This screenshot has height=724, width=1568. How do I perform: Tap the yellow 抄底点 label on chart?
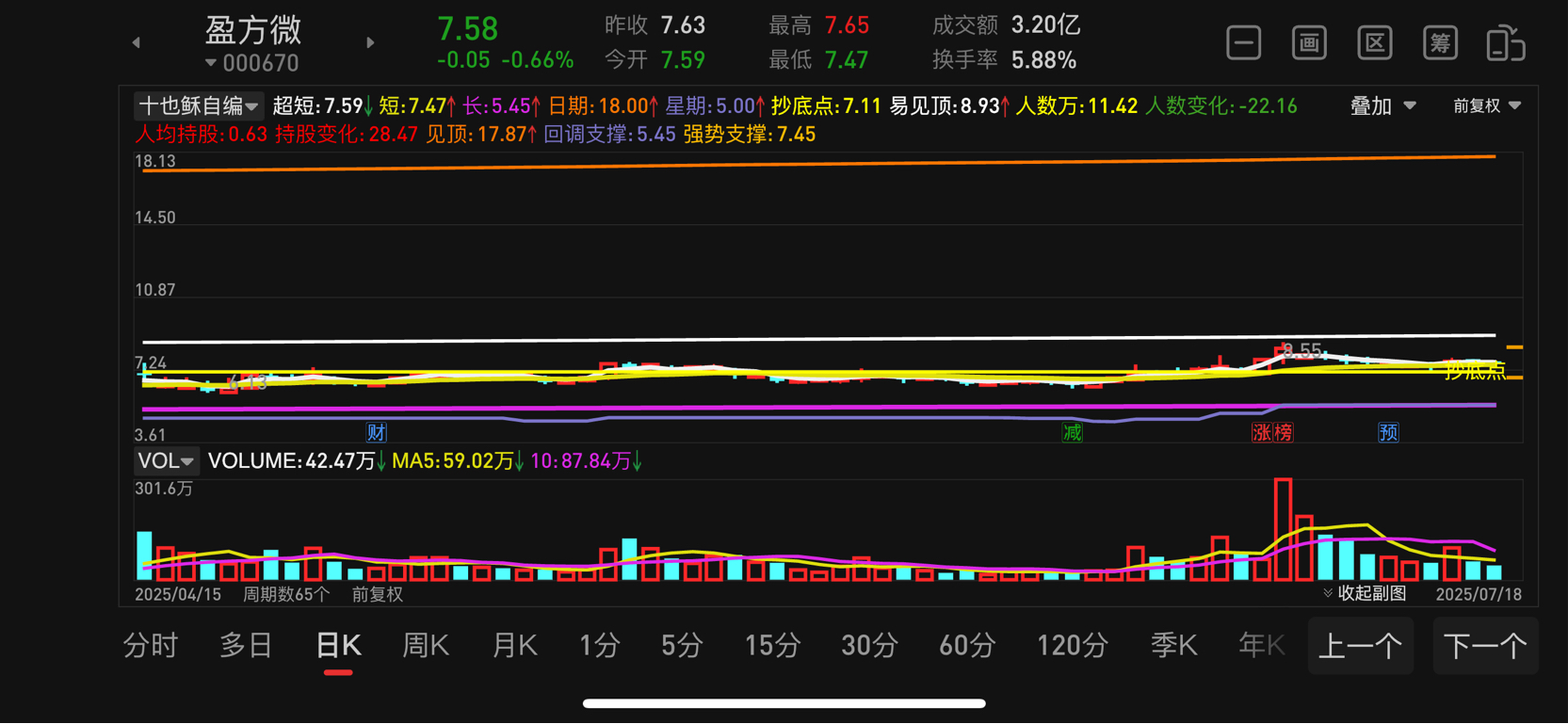click(x=1477, y=371)
